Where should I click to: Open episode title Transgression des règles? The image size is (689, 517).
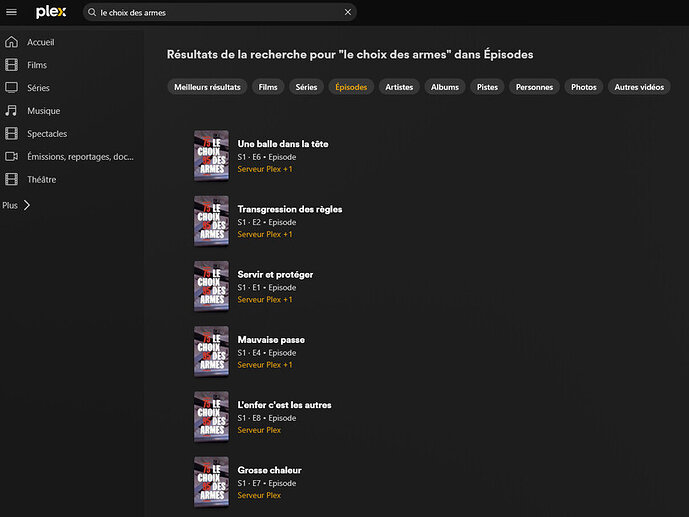pos(290,209)
